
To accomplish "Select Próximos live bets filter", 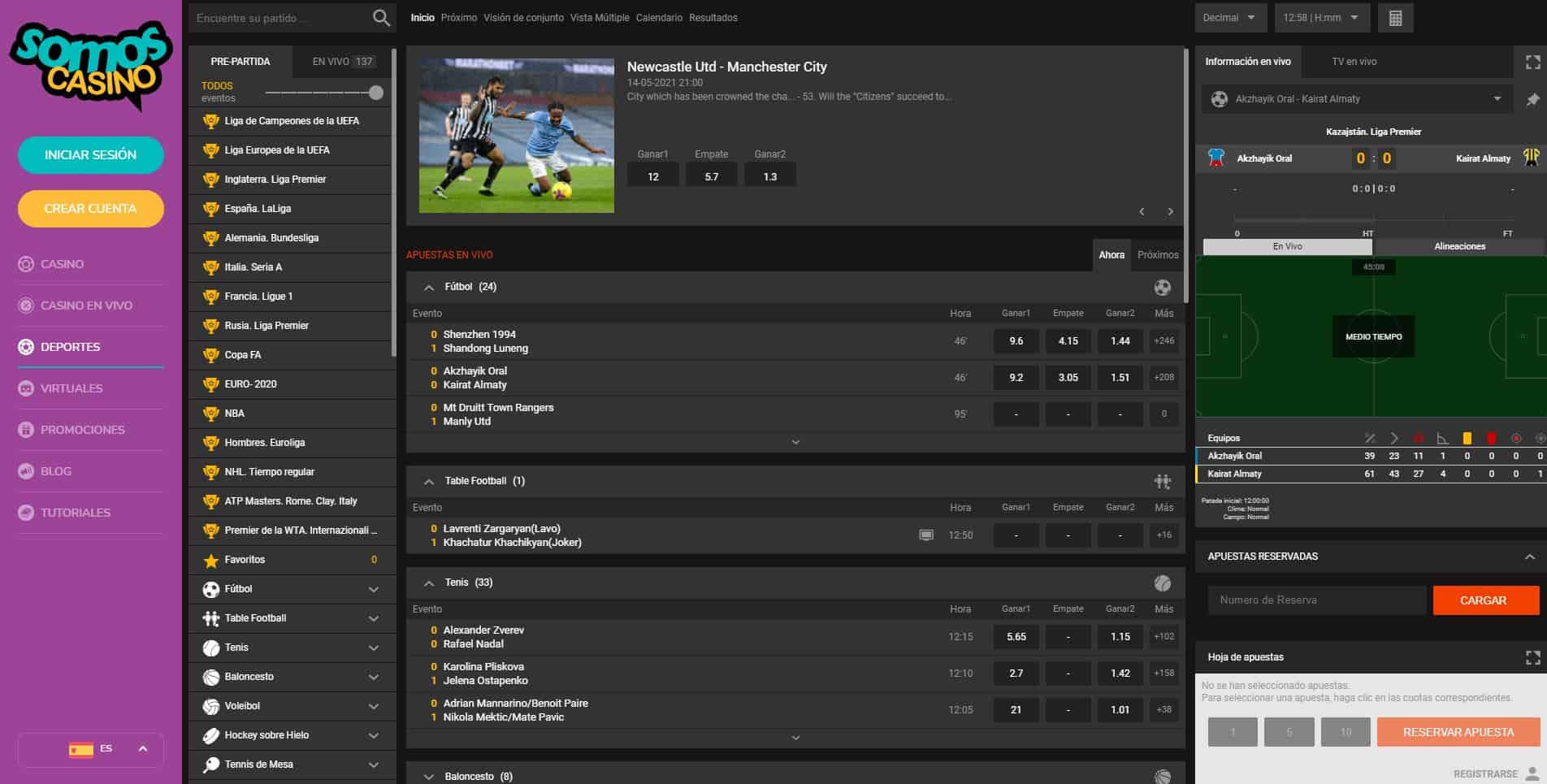I will [x=1158, y=255].
